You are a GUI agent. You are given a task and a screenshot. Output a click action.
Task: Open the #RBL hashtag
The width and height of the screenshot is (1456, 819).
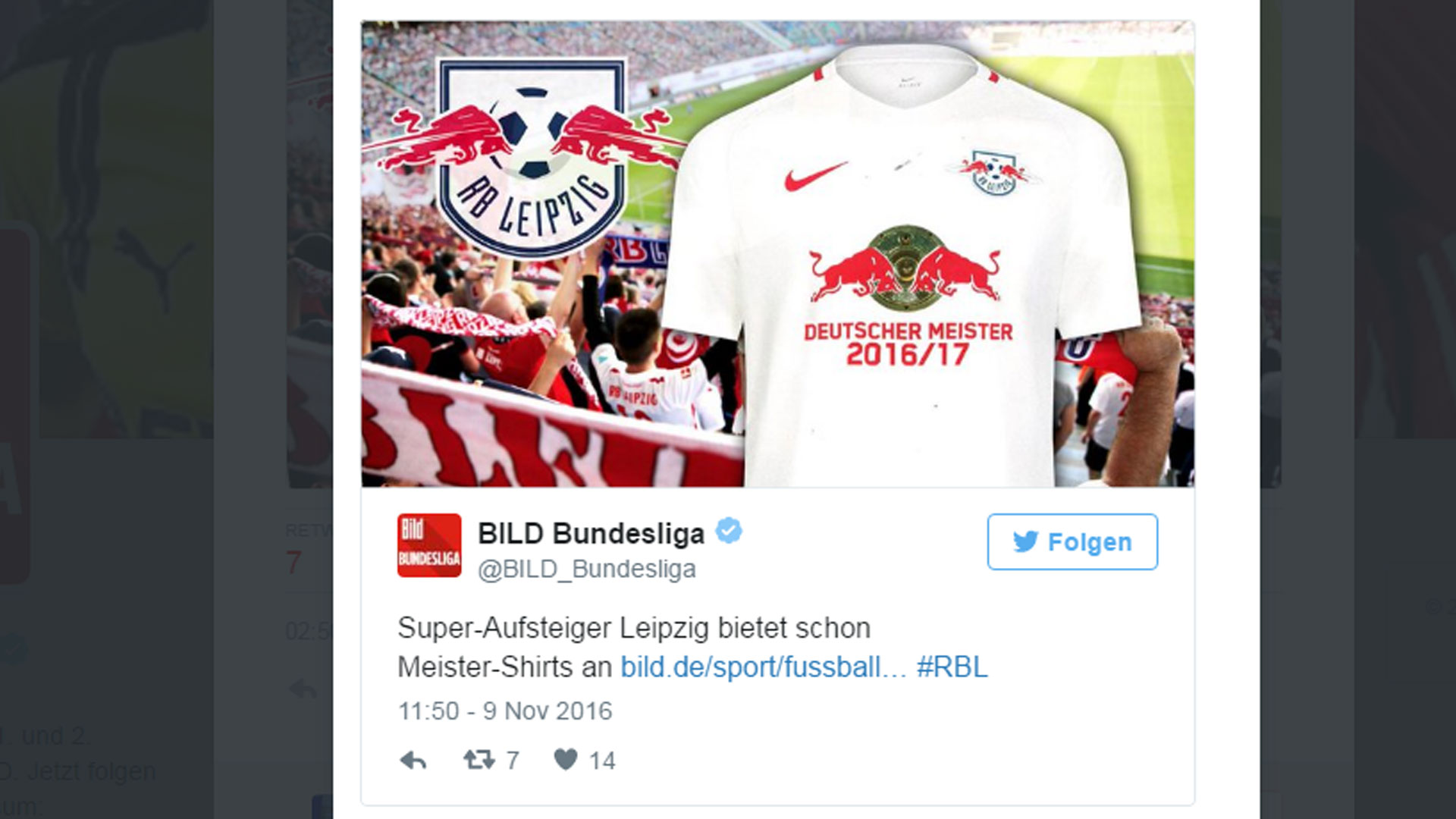point(952,667)
